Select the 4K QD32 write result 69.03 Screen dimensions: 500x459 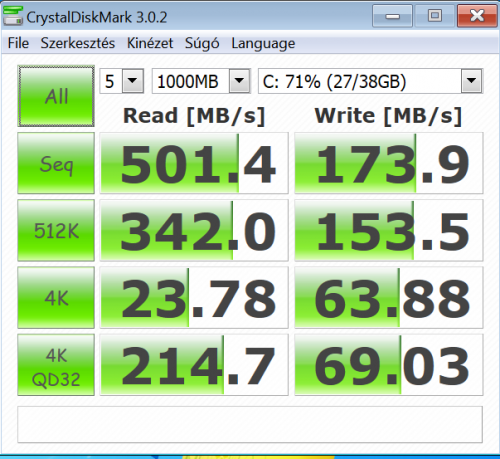pos(389,365)
